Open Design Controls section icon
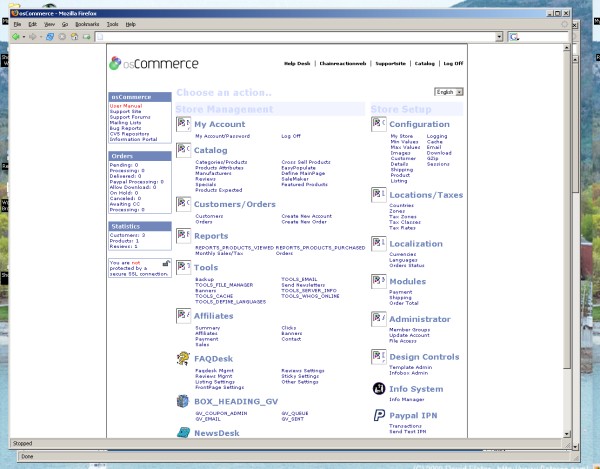The width and height of the screenshot is (600, 469). (378, 357)
